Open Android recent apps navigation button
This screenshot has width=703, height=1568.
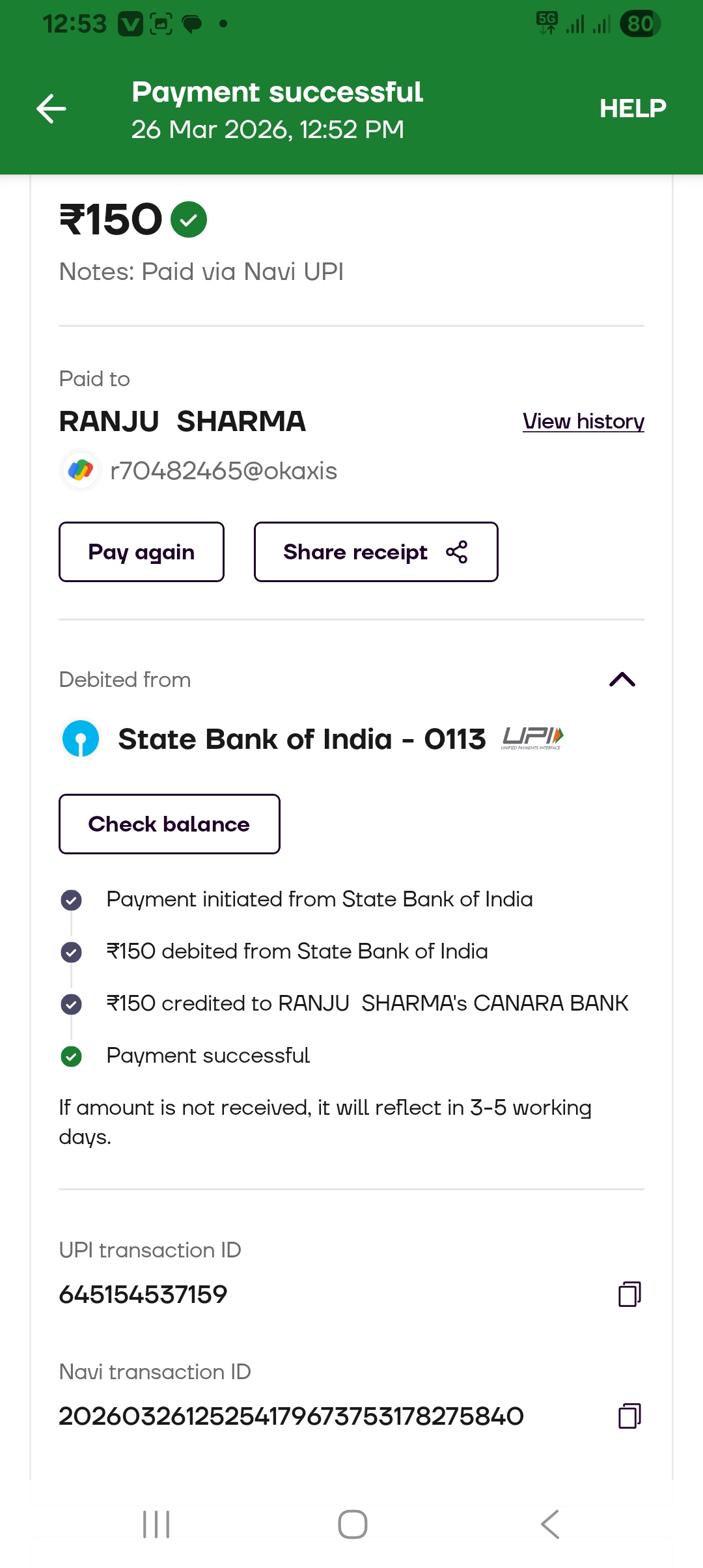(x=156, y=1524)
